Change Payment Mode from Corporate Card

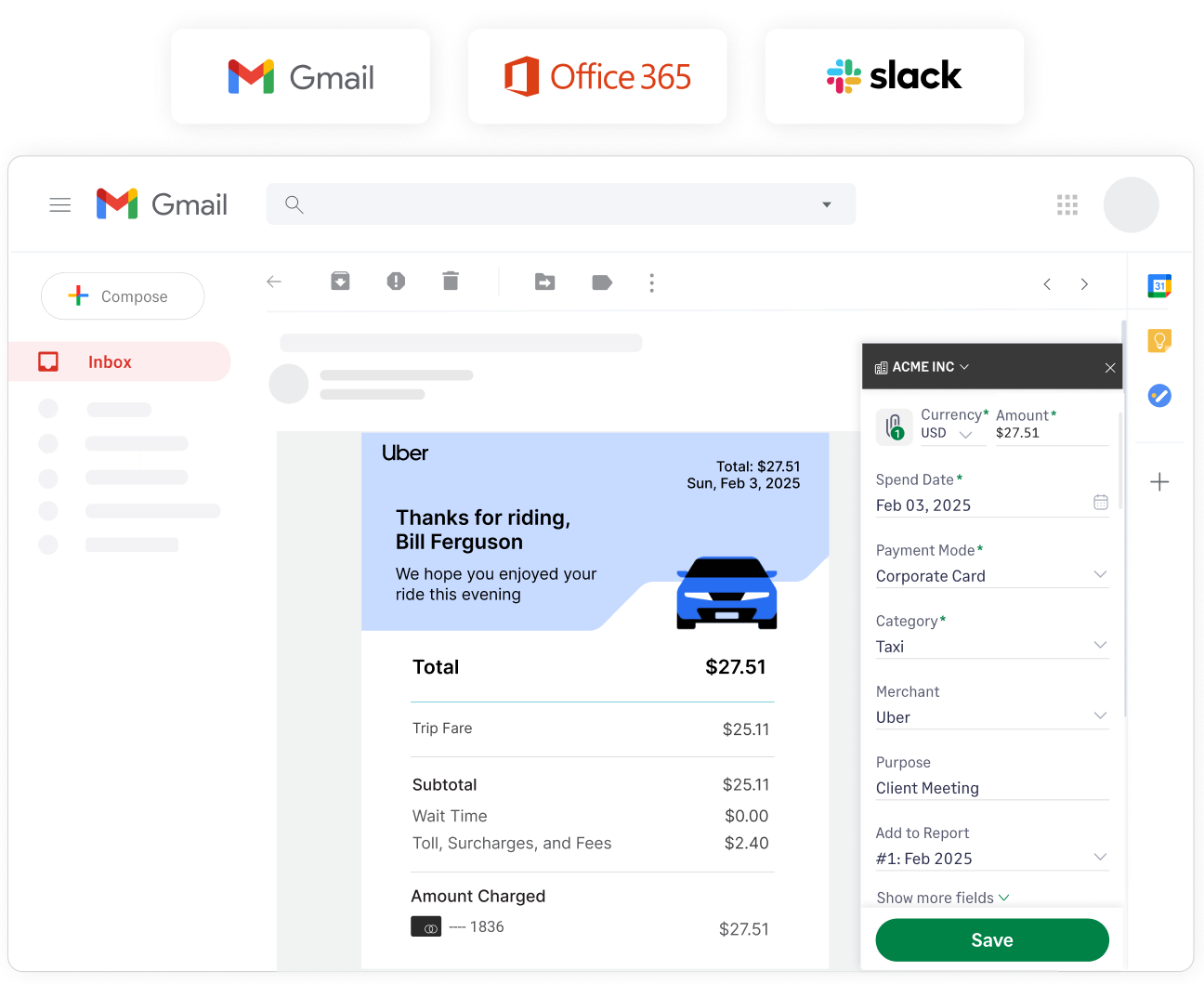pos(992,575)
